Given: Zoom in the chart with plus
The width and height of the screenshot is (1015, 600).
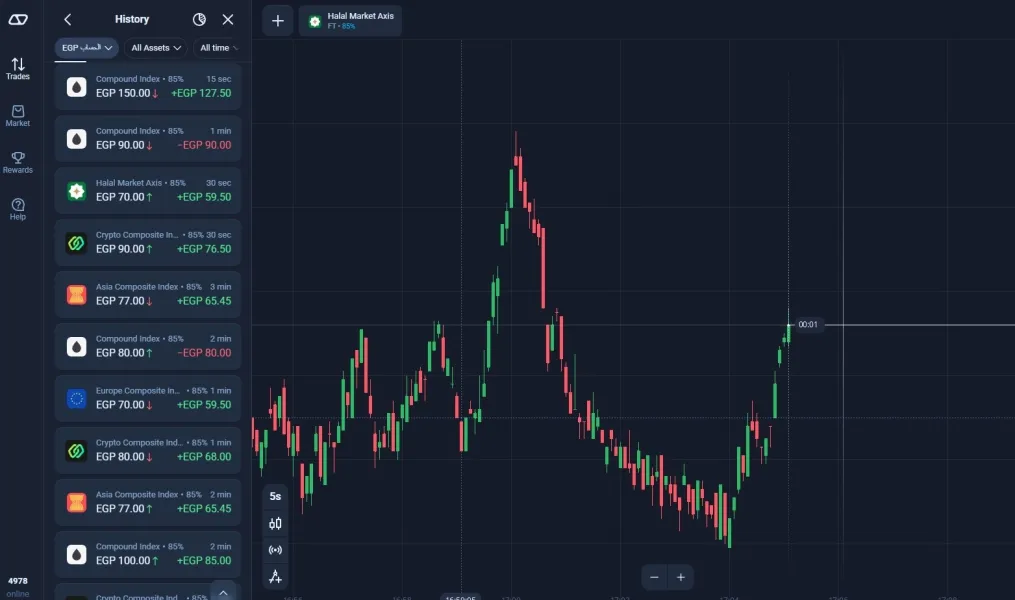Looking at the screenshot, I should coord(681,577).
